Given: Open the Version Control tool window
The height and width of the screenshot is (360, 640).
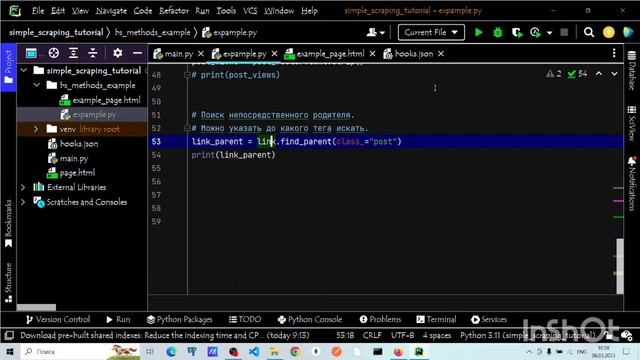Looking at the screenshot, I should pos(58,320).
